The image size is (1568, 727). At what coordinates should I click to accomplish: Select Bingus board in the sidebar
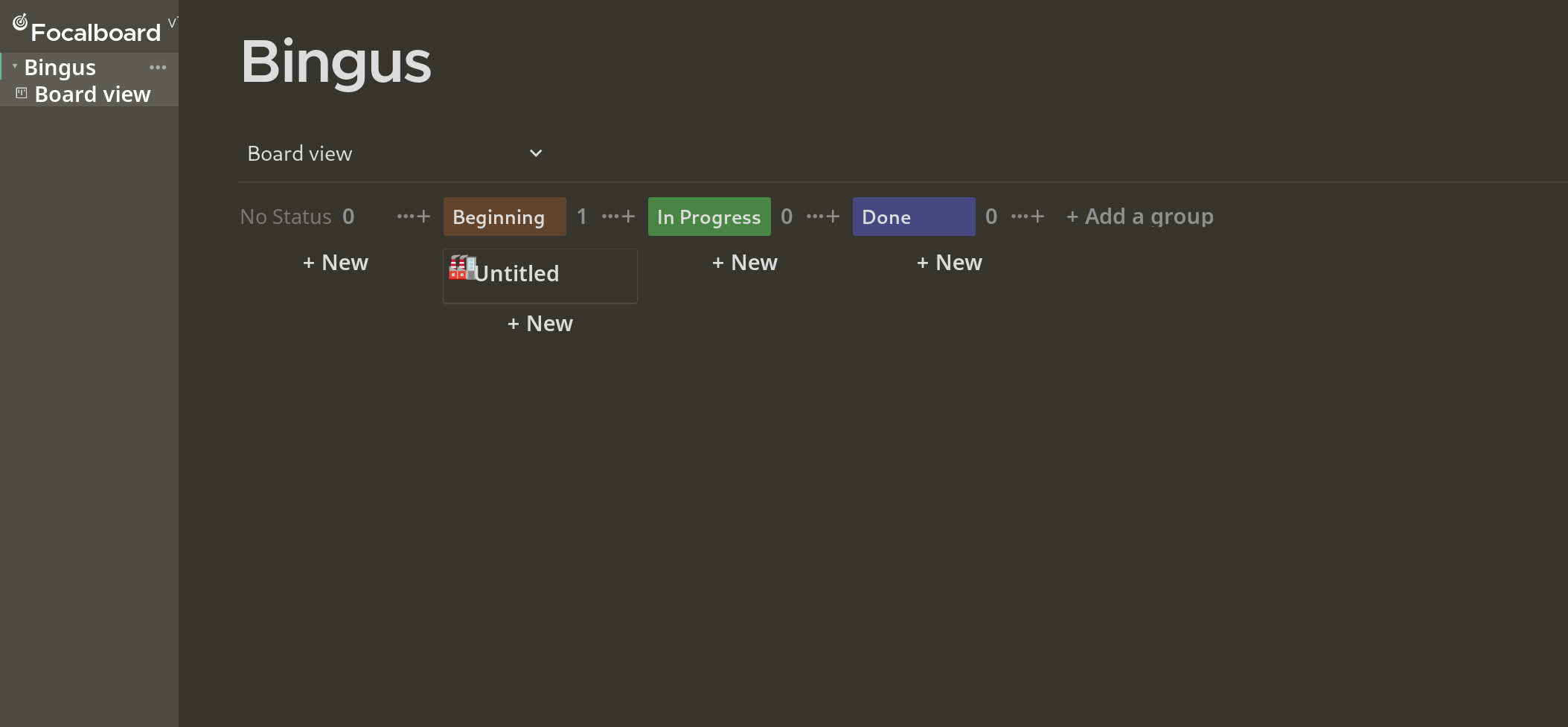[60, 68]
